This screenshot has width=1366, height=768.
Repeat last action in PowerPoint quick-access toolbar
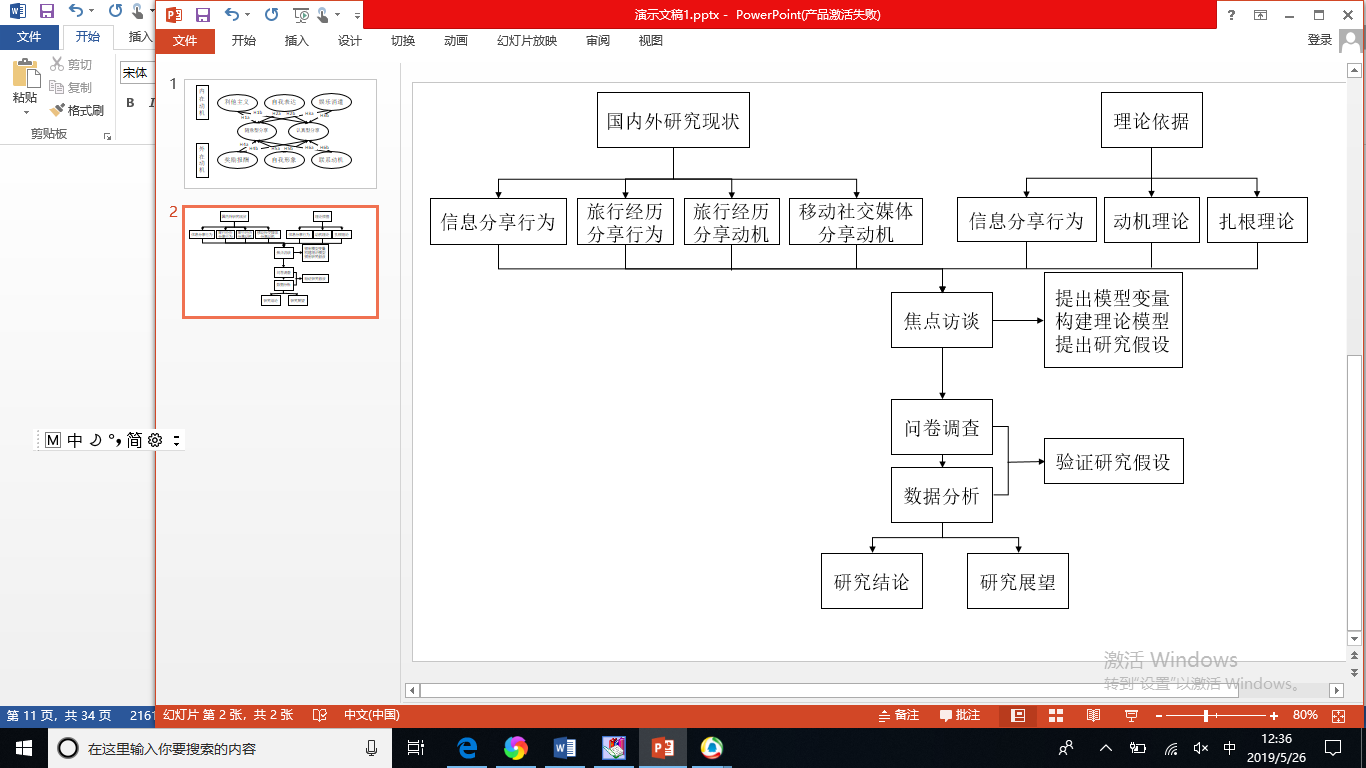coord(271,14)
